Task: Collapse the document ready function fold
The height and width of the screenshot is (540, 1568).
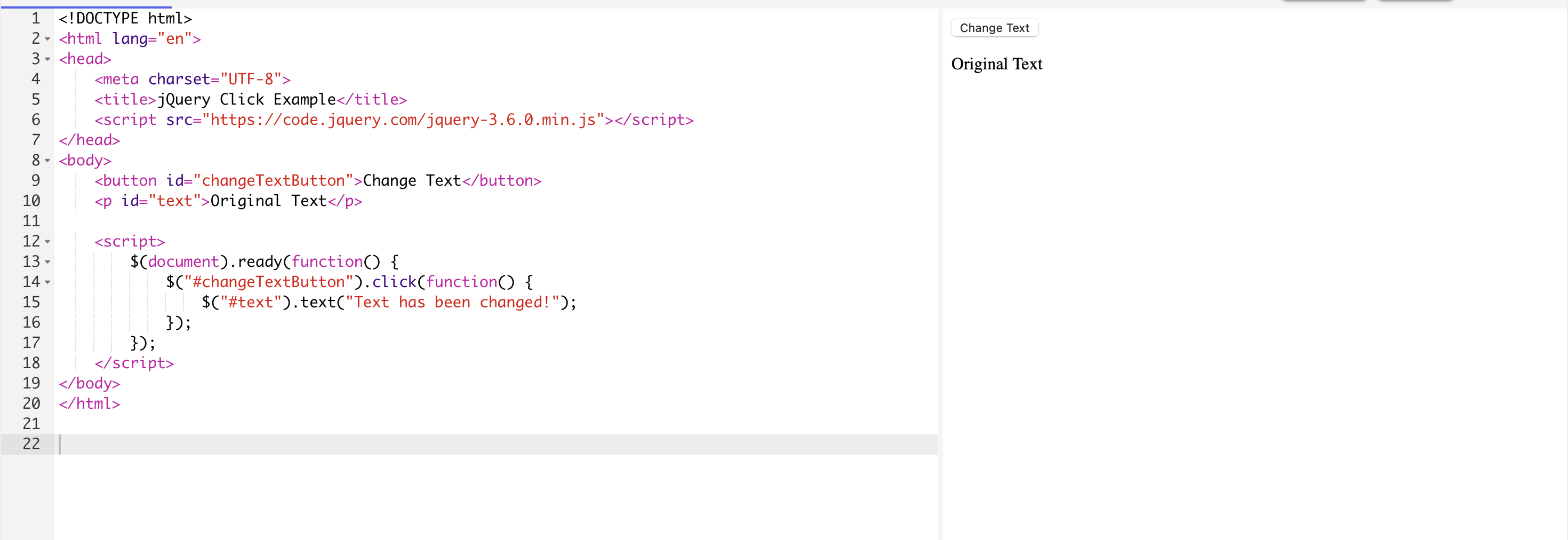Action: pos(48,262)
